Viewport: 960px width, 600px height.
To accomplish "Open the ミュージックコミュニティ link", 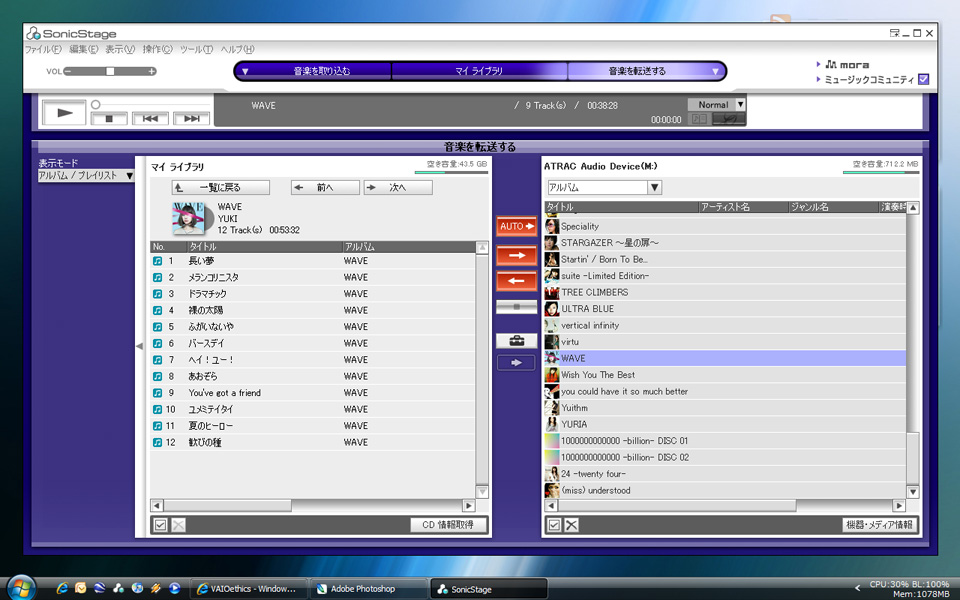I will (x=869, y=80).
